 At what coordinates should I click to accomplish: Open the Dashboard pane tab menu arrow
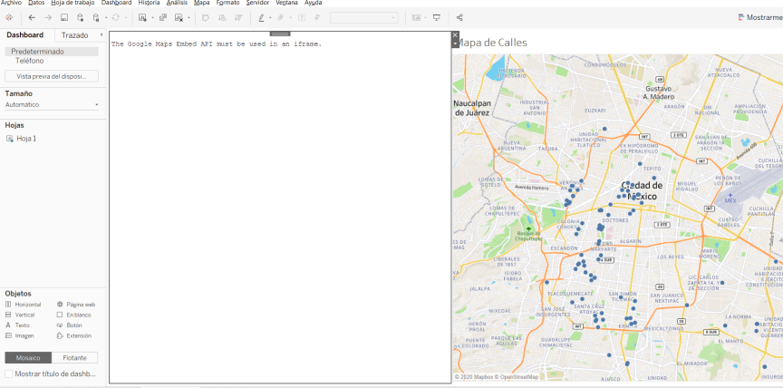(x=101, y=35)
